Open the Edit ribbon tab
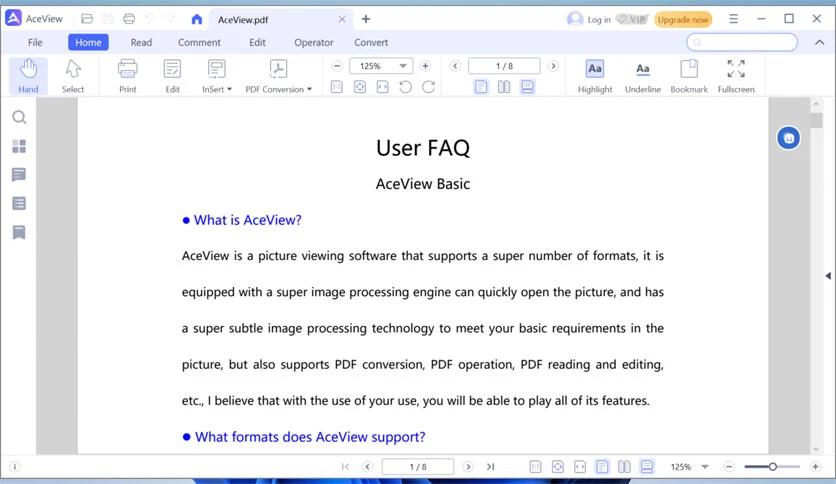Viewport: 836px width, 484px height. [x=258, y=42]
